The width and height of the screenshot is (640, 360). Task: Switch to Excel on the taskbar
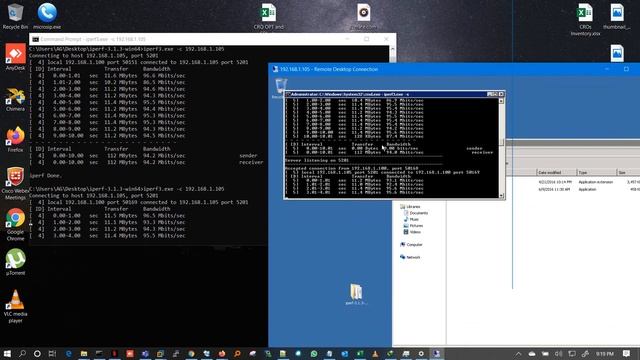360,353
